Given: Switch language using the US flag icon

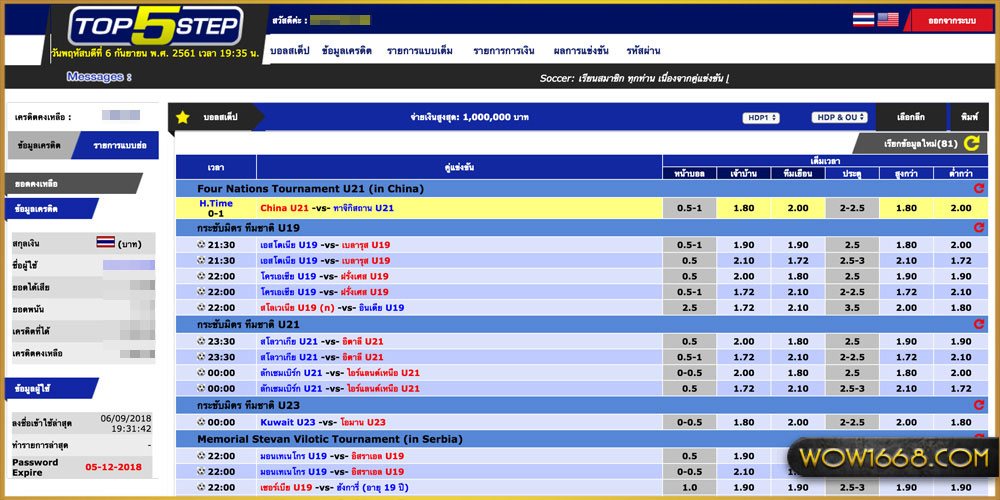Looking at the screenshot, I should pyautogui.click(x=888, y=19).
